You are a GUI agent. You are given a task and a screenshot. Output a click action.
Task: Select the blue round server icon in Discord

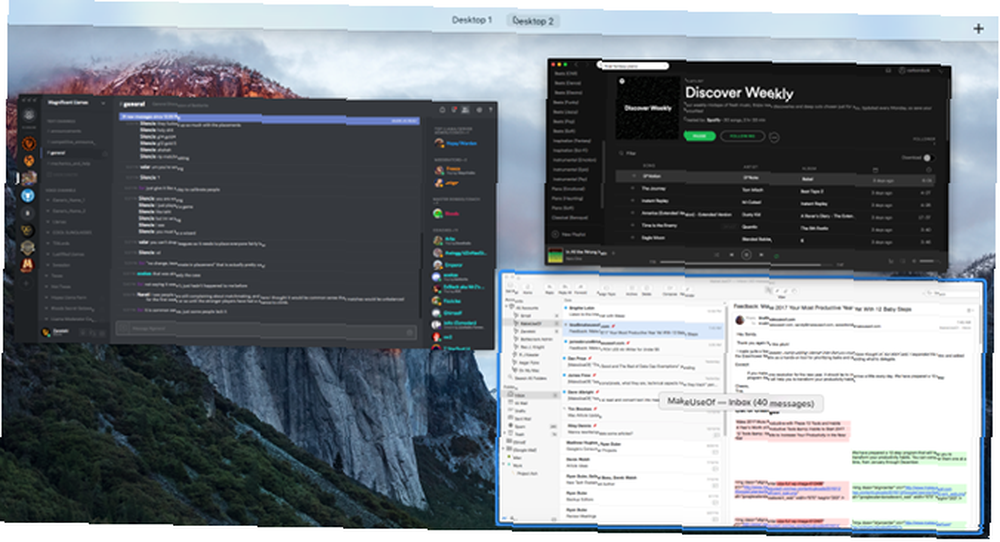tap(28, 196)
